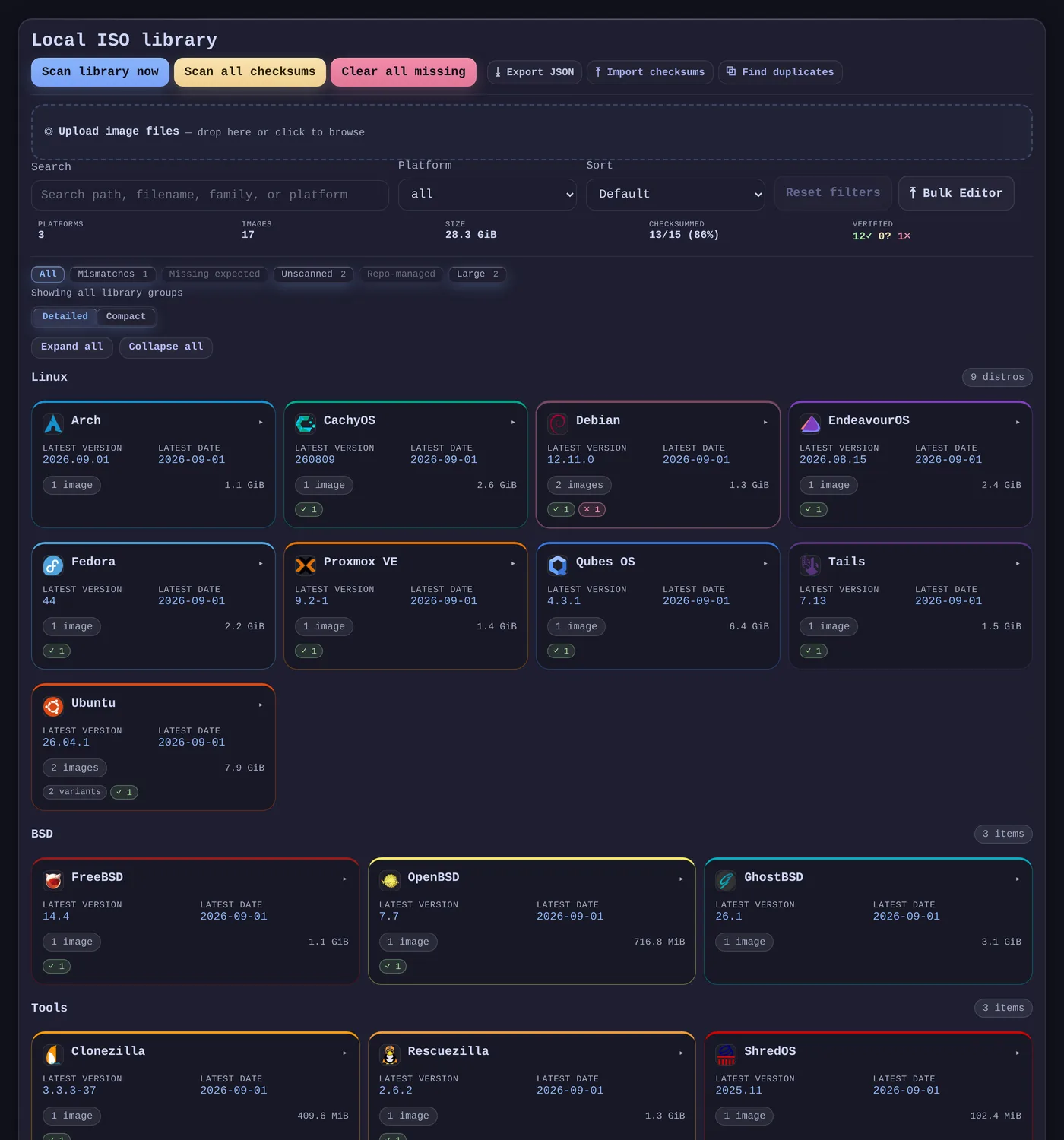The width and height of the screenshot is (1064, 1140).
Task: Click Reset filters
Action: coord(833,193)
